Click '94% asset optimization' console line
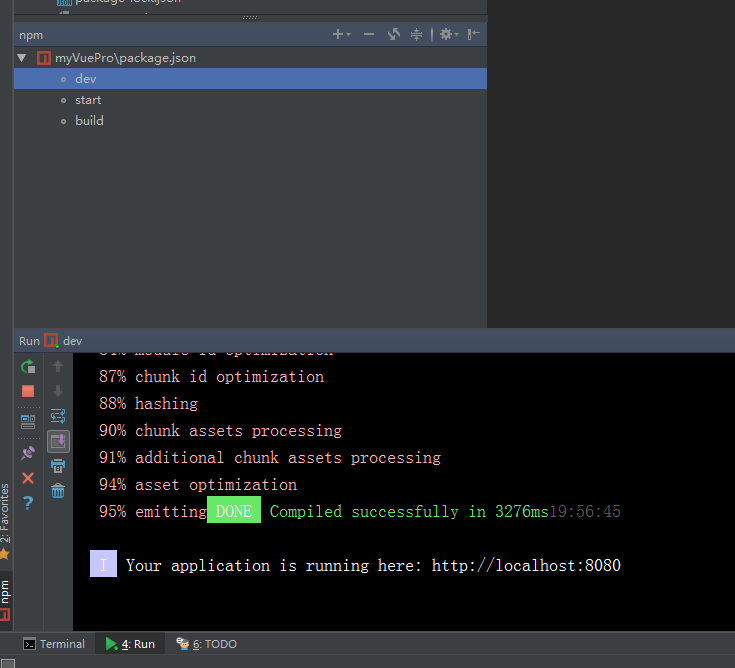Viewport: 735px width, 668px height. (x=198, y=485)
